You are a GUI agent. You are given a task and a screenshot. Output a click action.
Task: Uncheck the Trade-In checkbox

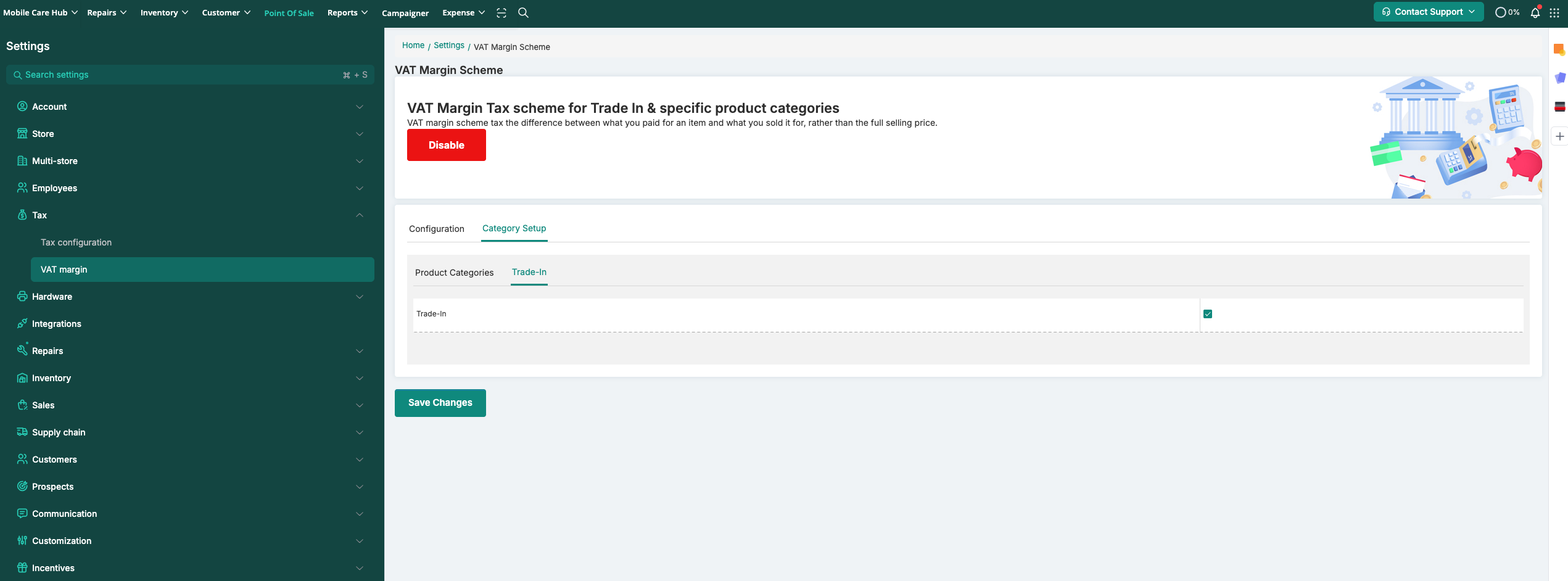pyautogui.click(x=1208, y=314)
